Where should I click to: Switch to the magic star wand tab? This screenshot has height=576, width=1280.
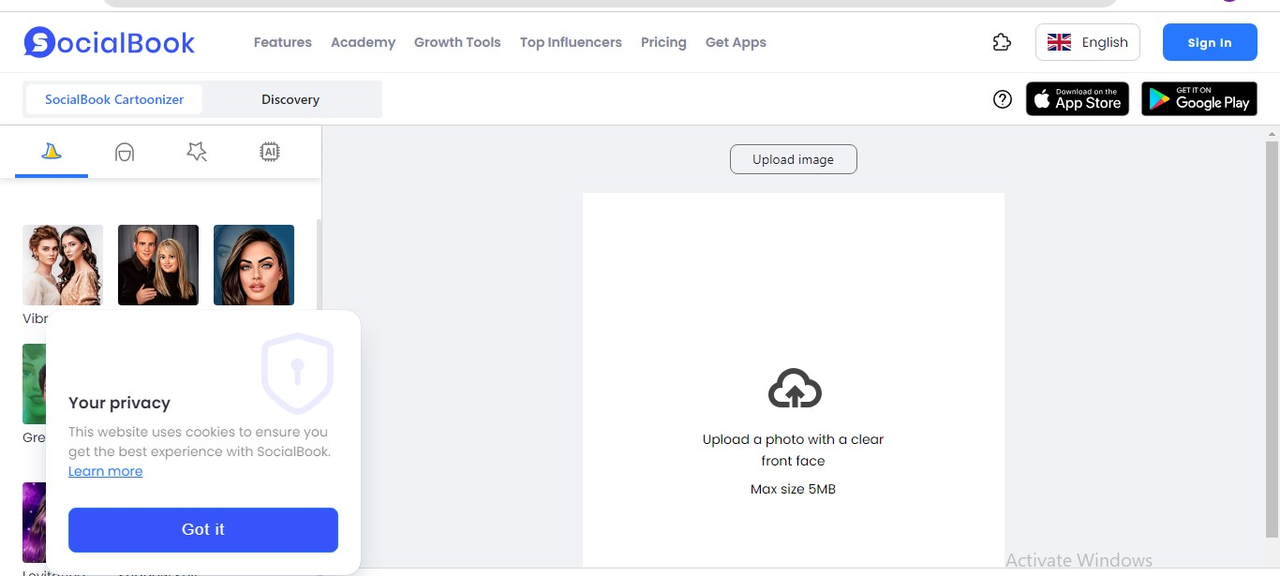[197, 152]
